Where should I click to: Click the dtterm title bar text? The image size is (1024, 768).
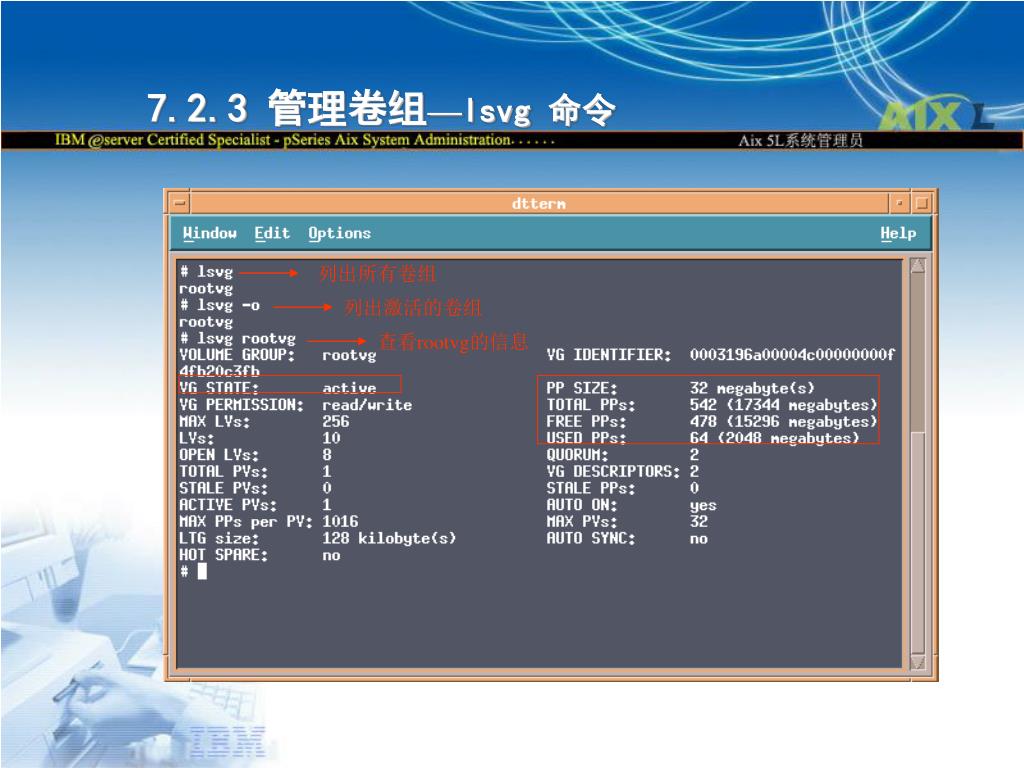(x=539, y=204)
